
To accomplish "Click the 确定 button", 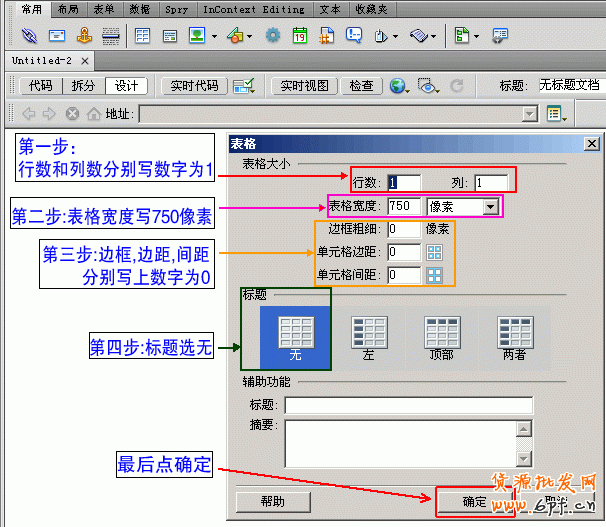I will point(474,502).
